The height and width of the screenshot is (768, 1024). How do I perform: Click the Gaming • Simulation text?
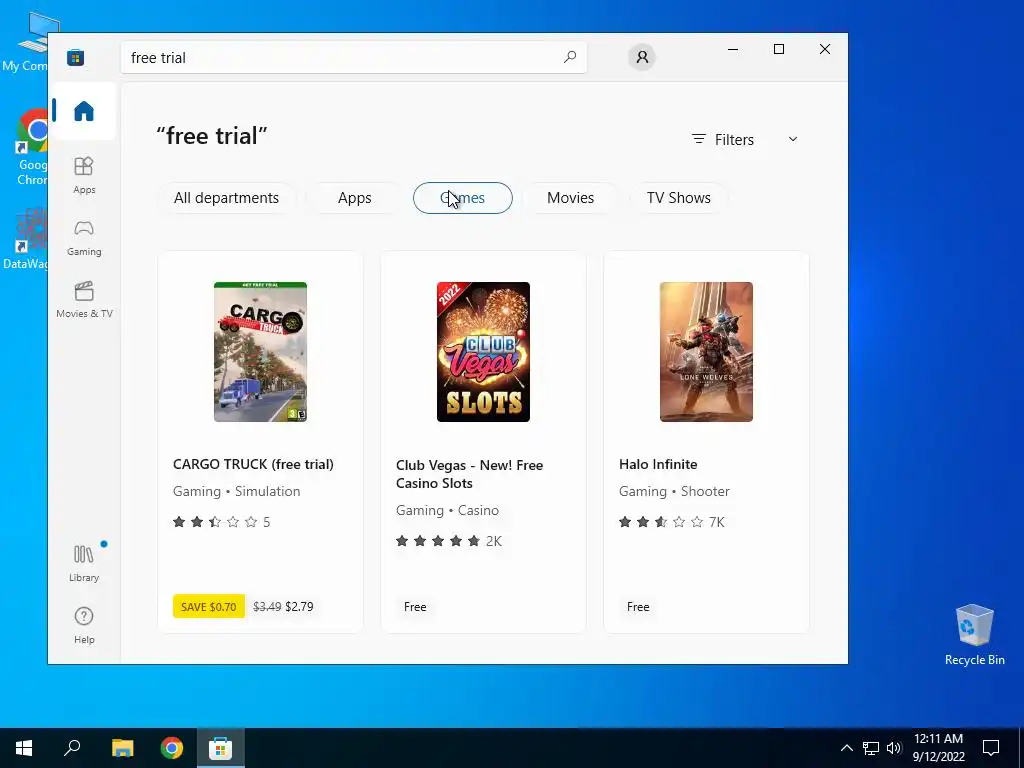[236, 491]
